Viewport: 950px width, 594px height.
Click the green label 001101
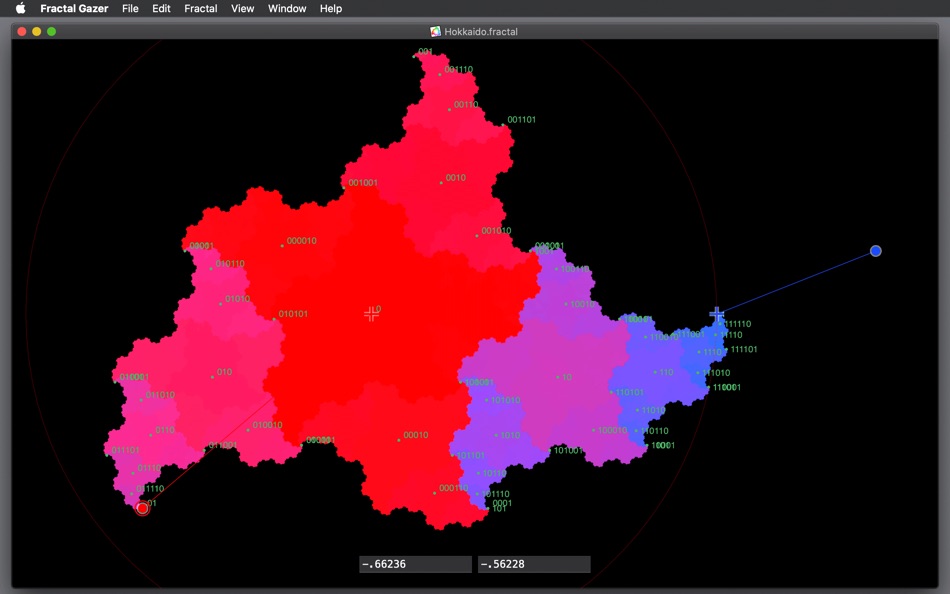521,119
